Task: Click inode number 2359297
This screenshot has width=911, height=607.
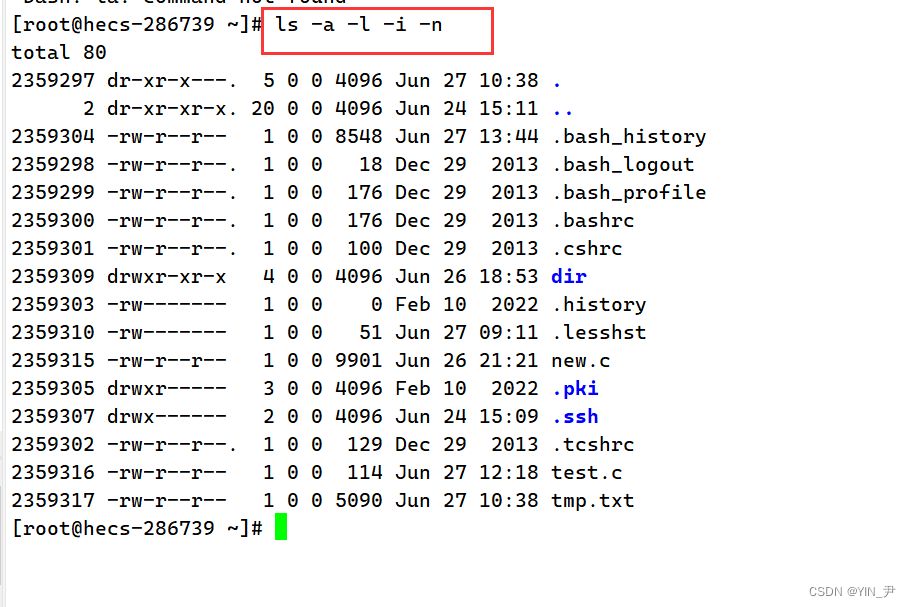Action: (53, 80)
